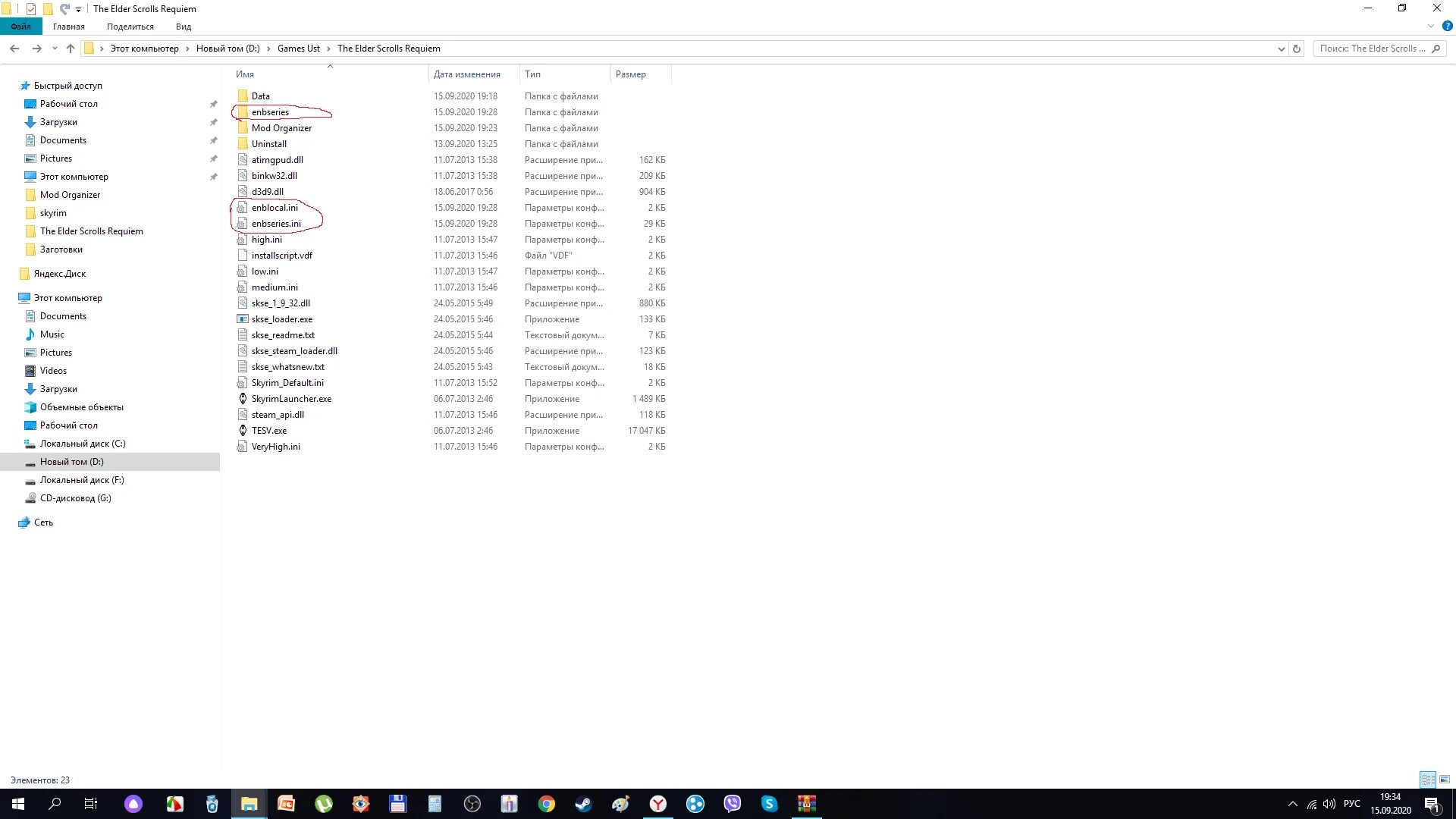This screenshot has width=1456, height=819.
Task: Open the recent locations dropdown arrow
Action: (x=55, y=49)
